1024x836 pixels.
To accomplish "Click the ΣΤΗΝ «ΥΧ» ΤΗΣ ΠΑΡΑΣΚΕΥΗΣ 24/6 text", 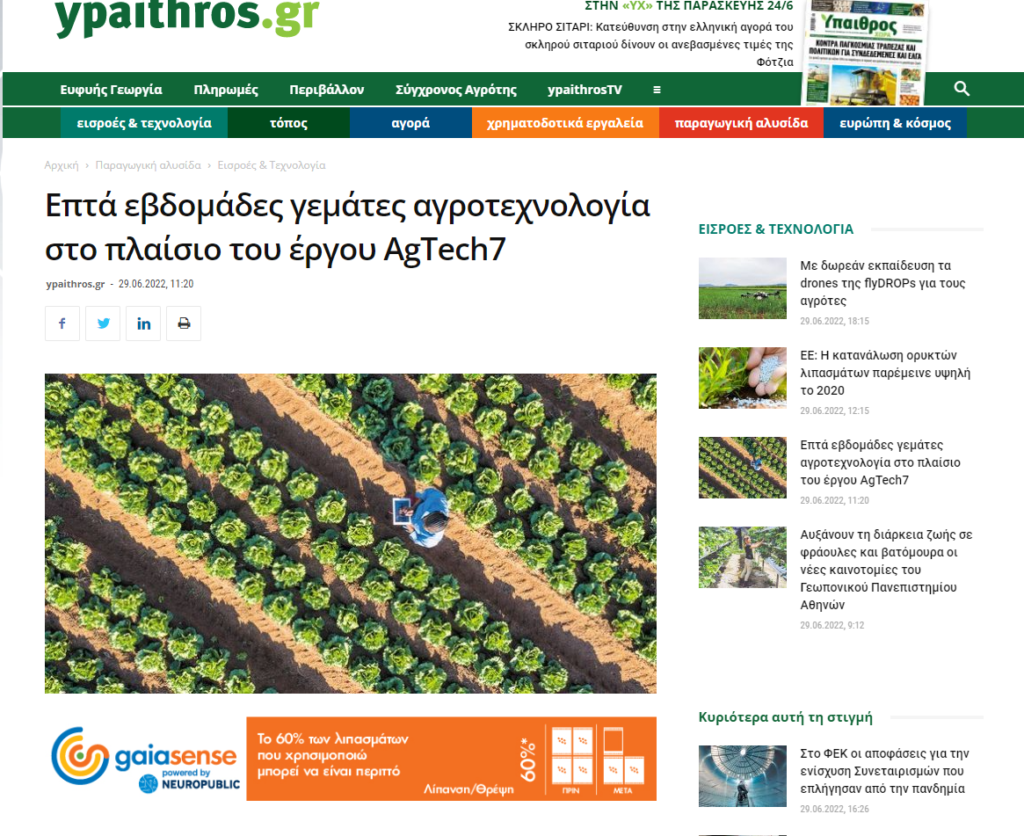I will coord(689,6).
